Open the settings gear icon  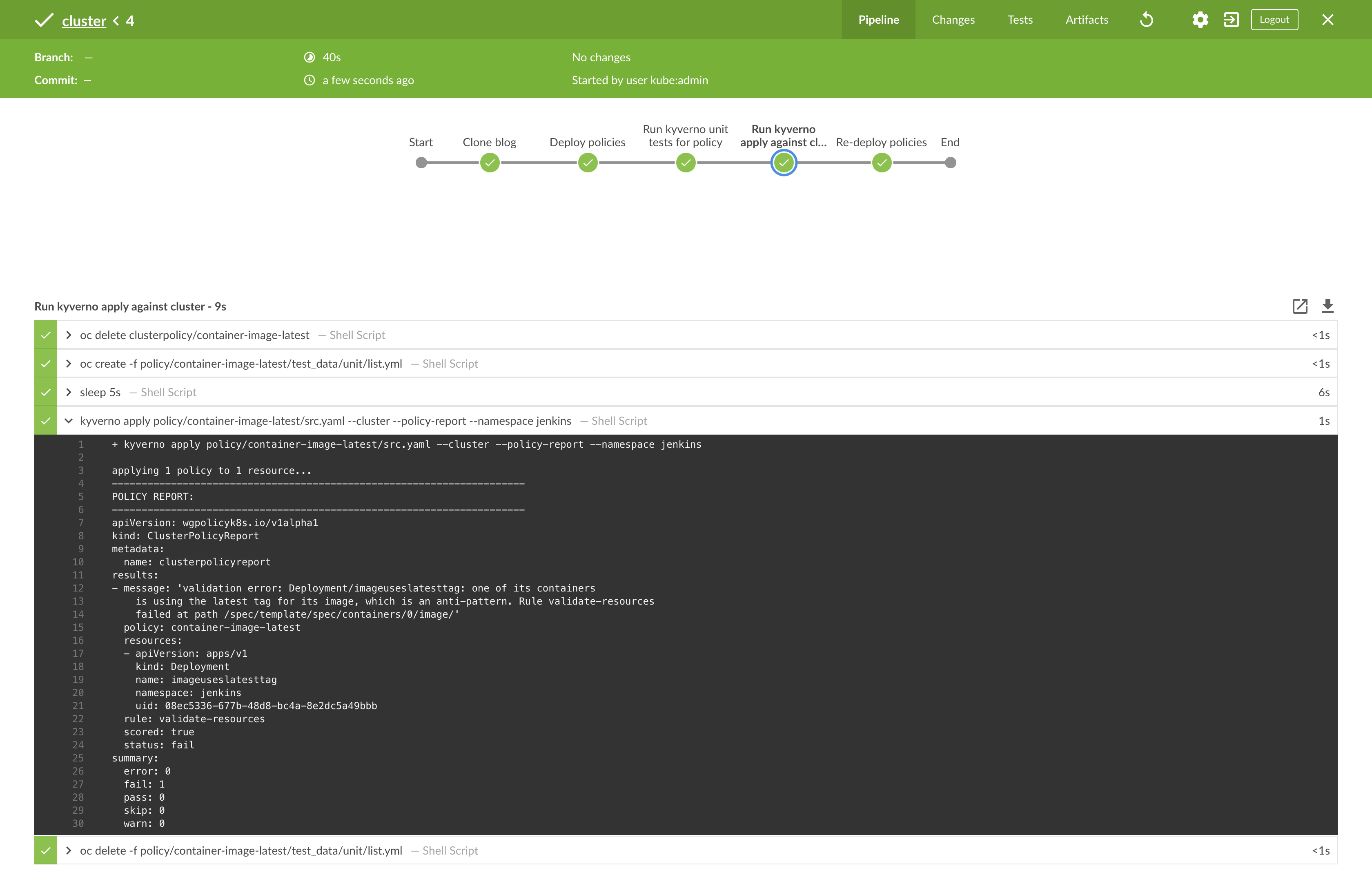[x=1200, y=20]
